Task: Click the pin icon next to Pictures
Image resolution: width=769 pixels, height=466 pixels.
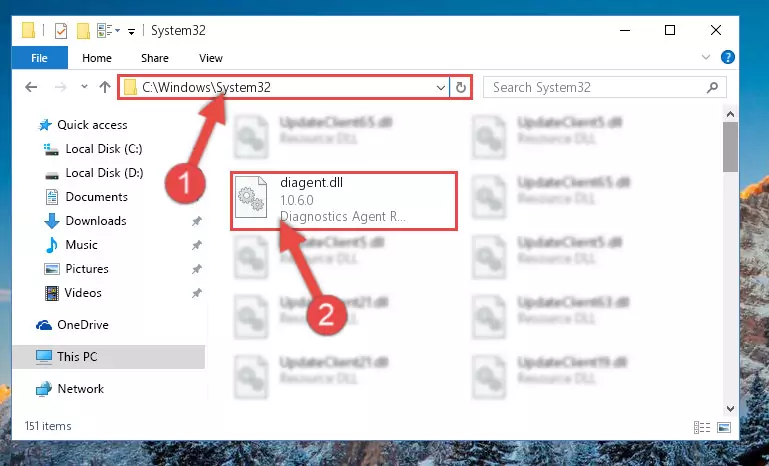Action: click(x=197, y=269)
